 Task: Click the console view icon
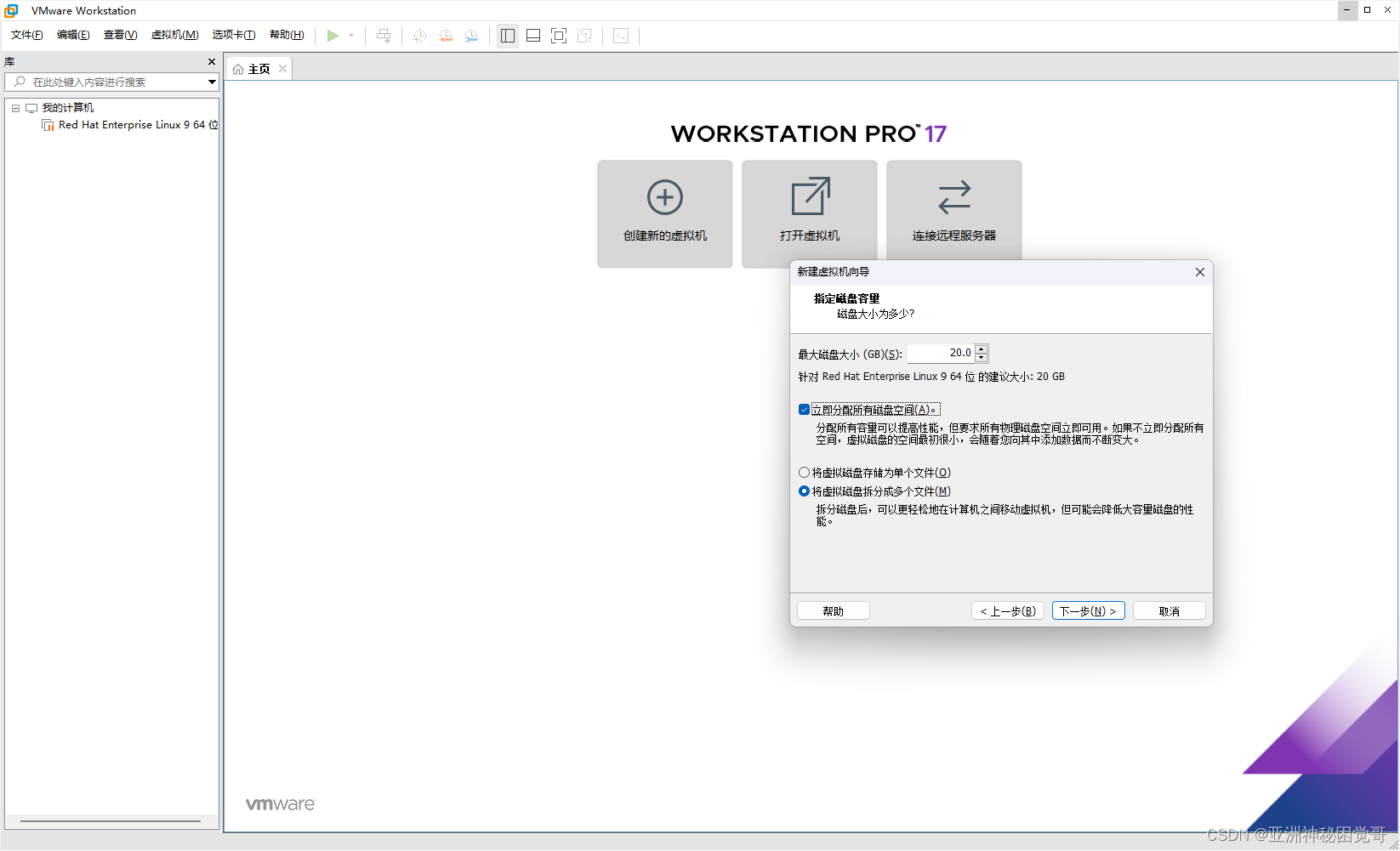621,36
